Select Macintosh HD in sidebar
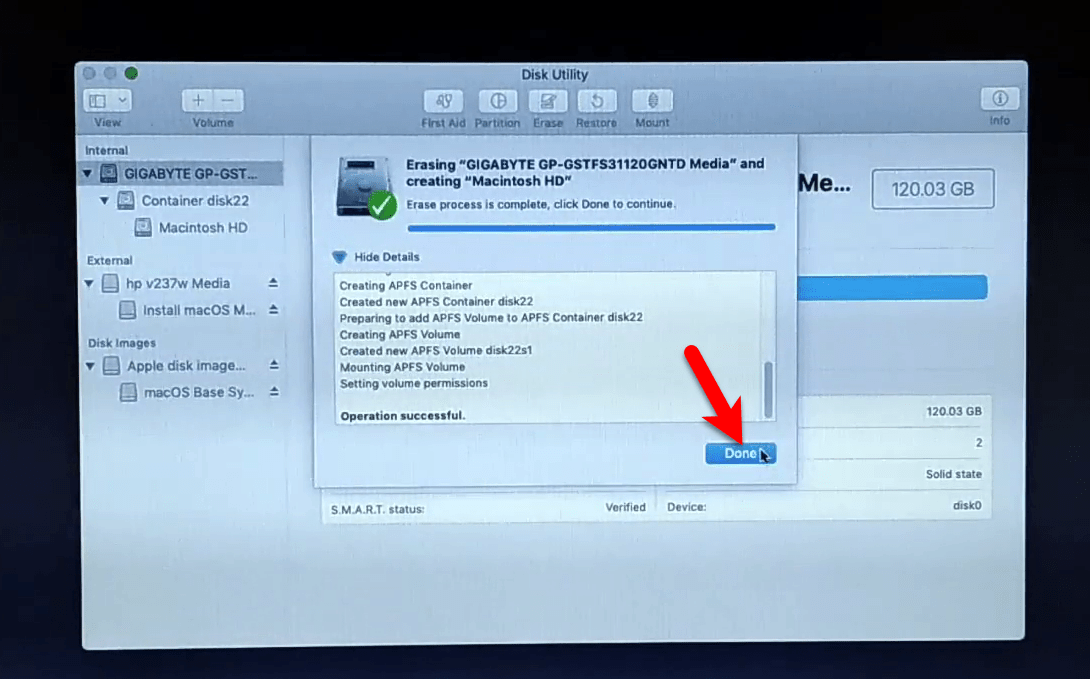 (x=203, y=227)
